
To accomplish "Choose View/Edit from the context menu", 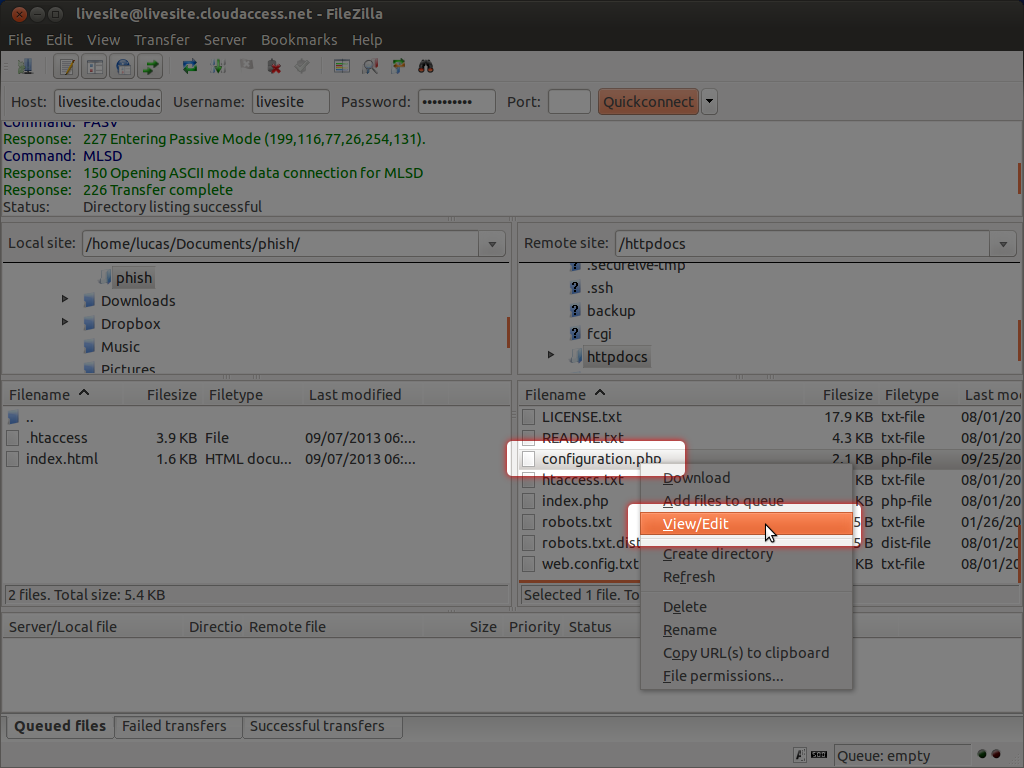I will point(746,524).
